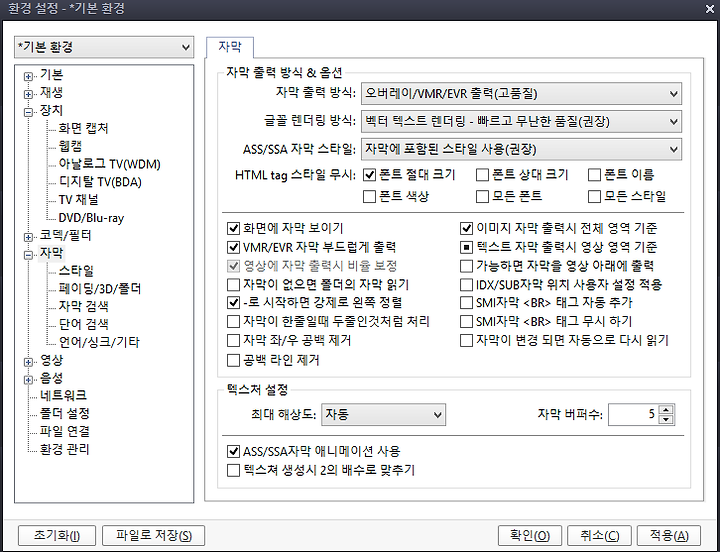Enable 자막 좌/우 공백 제거
This screenshot has height=552, width=720.
pos(234,341)
